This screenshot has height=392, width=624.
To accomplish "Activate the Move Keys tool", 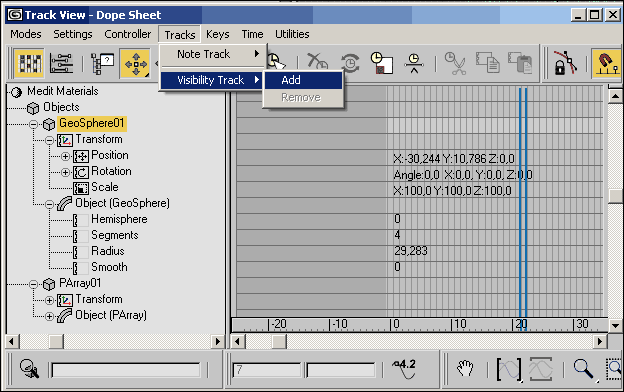I will (x=135, y=63).
